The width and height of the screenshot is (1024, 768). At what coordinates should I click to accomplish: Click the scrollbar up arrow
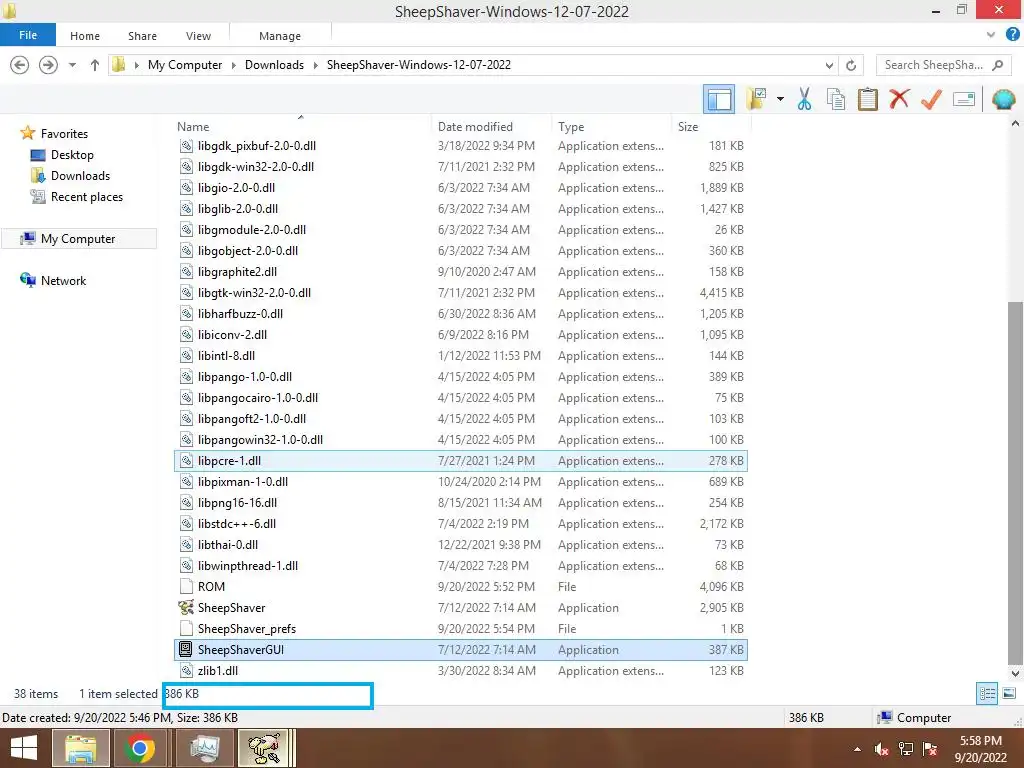coord(1015,123)
